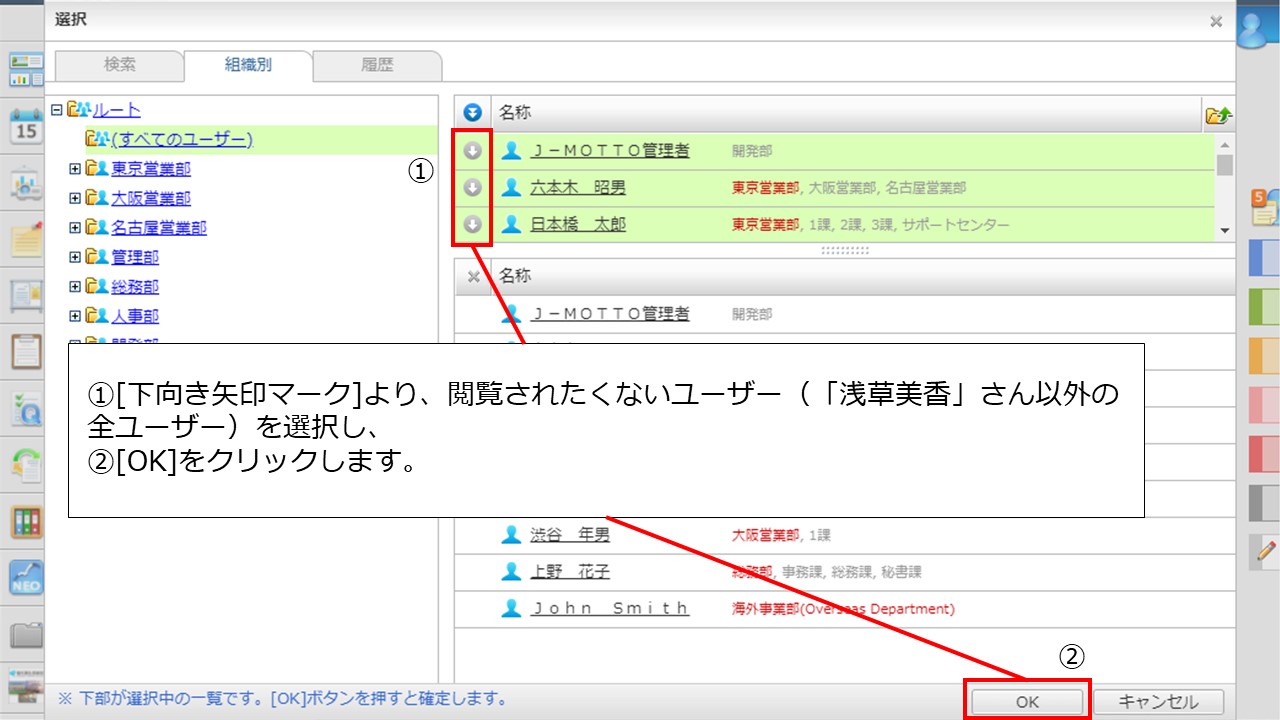Expand the 人事部 node
The height and width of the screenshot is (720, 1280).
pyautogui.click(x=75, y=316)
